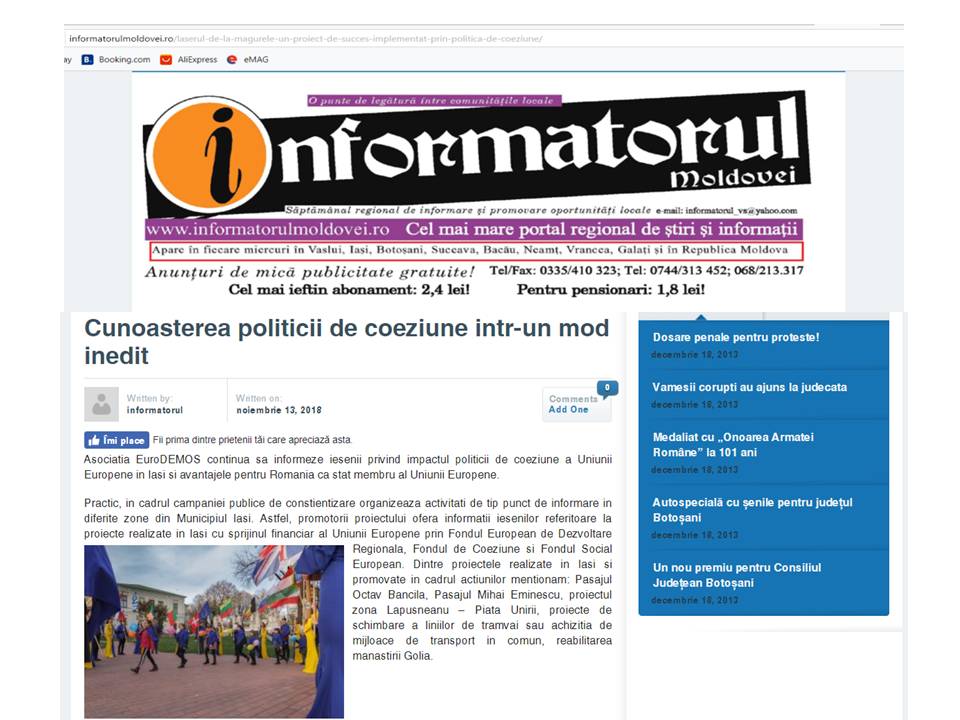Viewport: 960px width, 720px height.
Task: Click the line Apare în fiecare miercuri în Vaslui
Action: point(470,250)
